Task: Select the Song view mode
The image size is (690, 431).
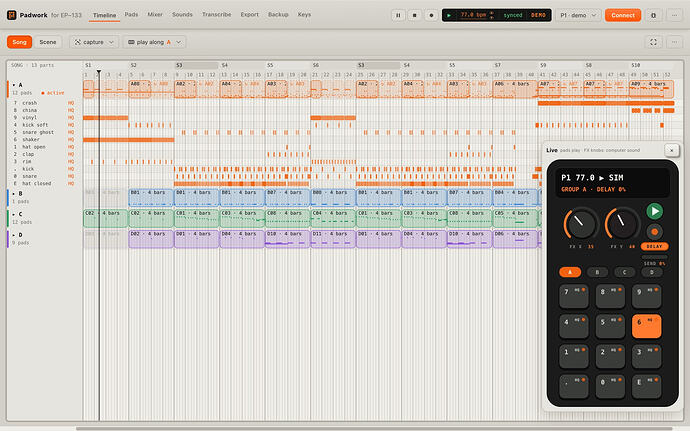Action: coord(19,42)
